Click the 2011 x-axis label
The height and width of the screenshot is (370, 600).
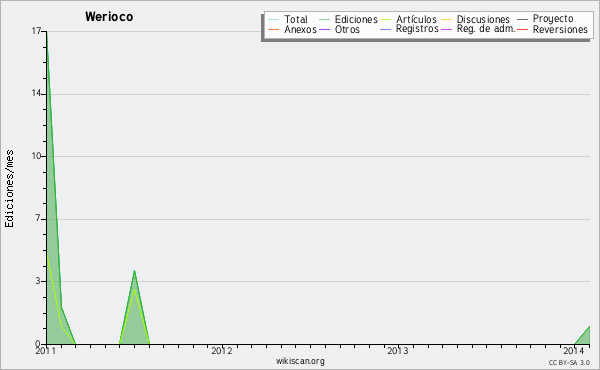46,350
